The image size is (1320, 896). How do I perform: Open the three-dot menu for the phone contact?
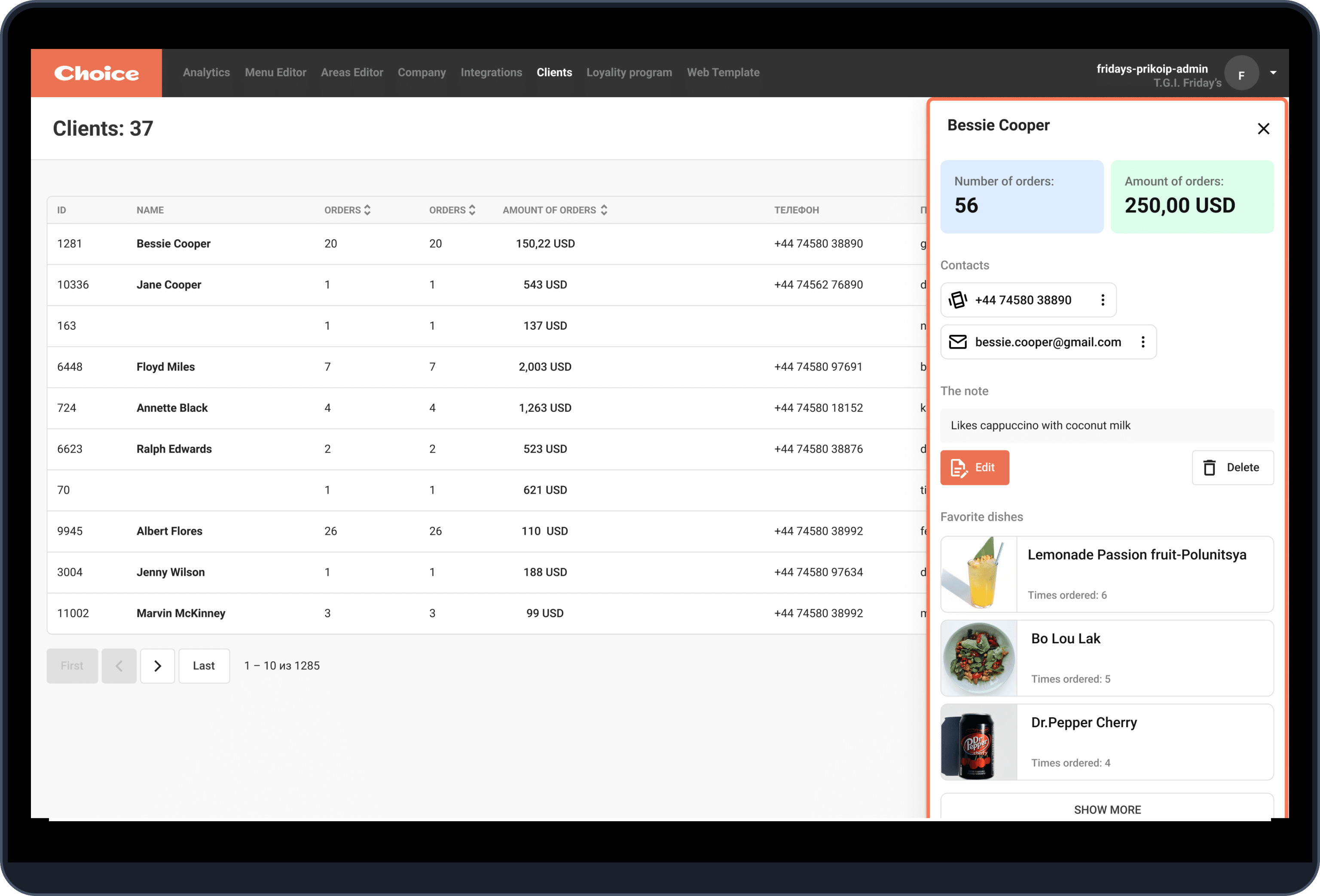point(1103,300)
